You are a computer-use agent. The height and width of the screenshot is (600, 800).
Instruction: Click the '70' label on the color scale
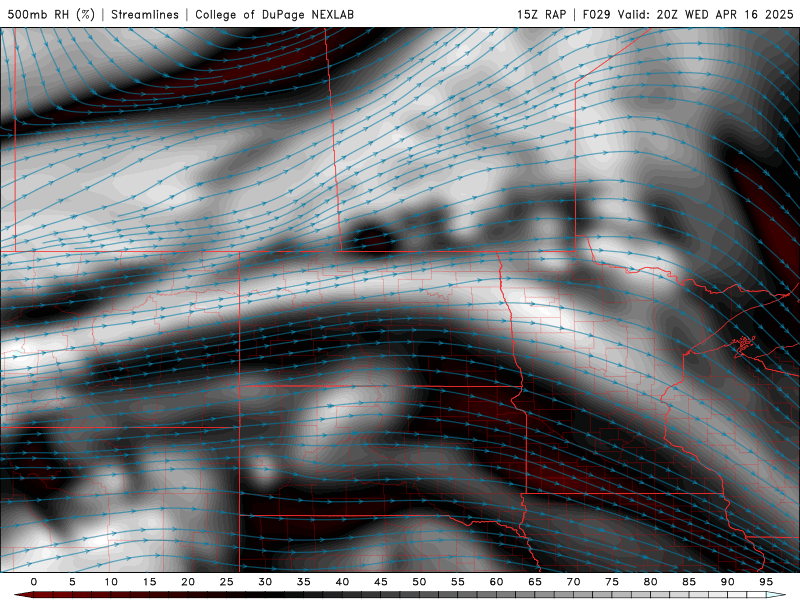click(x=573, y=582)
